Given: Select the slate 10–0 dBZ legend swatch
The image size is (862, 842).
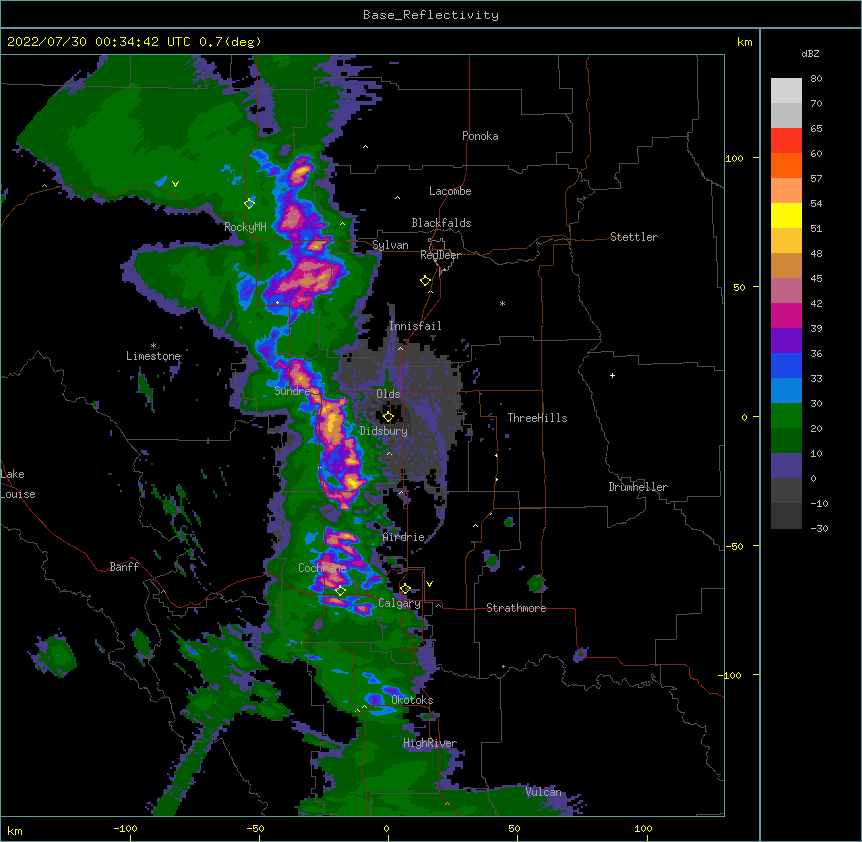Looking at the screenshot, I should coord(786,466).
